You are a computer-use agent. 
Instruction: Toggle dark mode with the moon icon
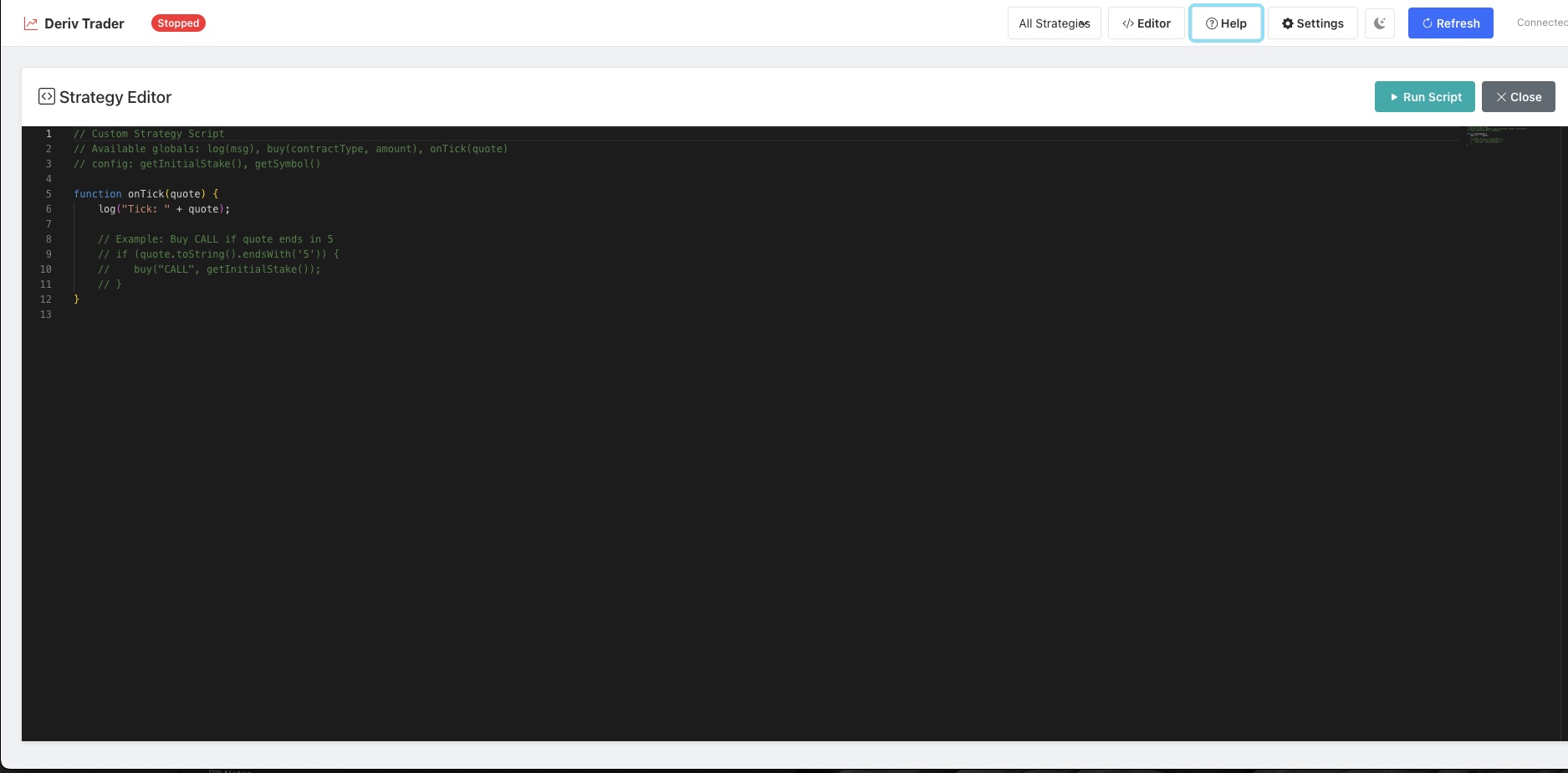point(1379,23)
